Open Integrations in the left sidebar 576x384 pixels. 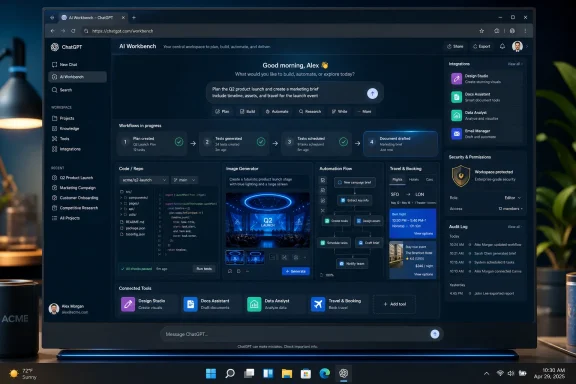click(66, 149)
